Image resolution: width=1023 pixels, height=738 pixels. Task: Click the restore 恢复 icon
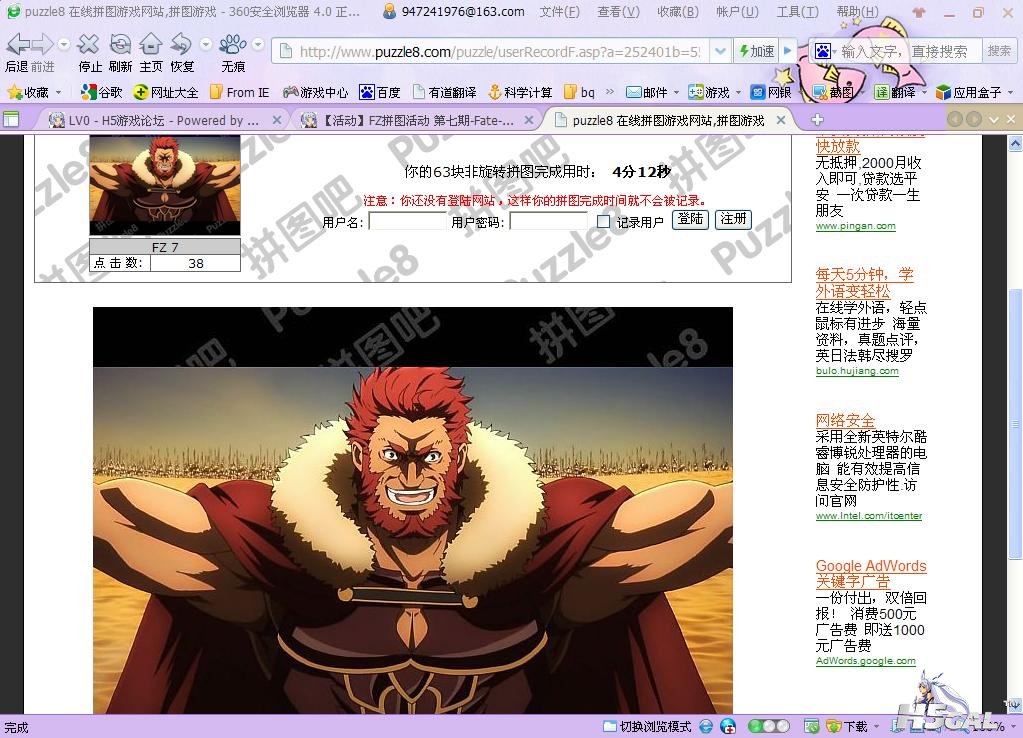coord(181,44)
